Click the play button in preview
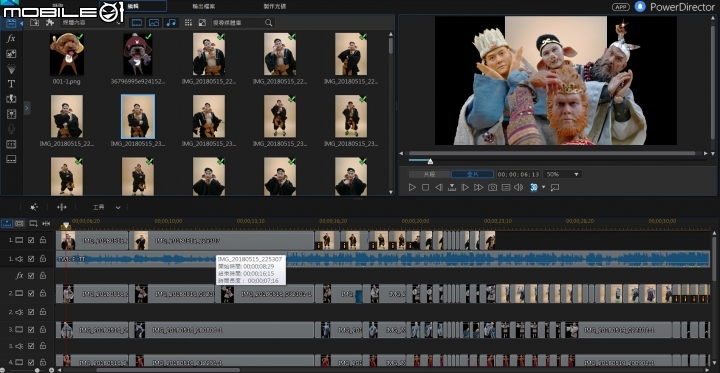This screenshot has height=373, width=720. [412, 187]
